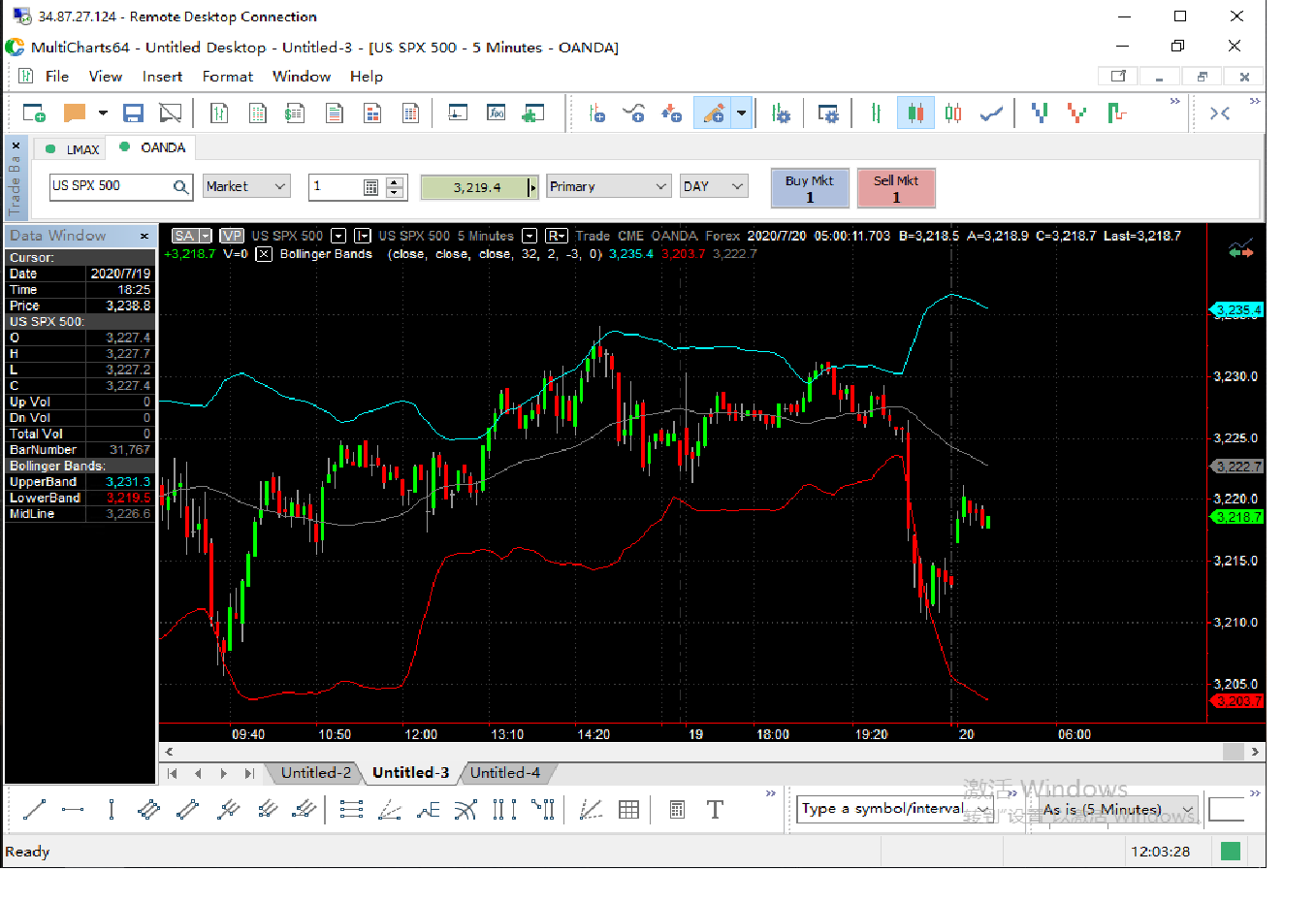Open Format Instruments gear icon
The height and width of the screenshot is (903, 1316).
(781, 113)
